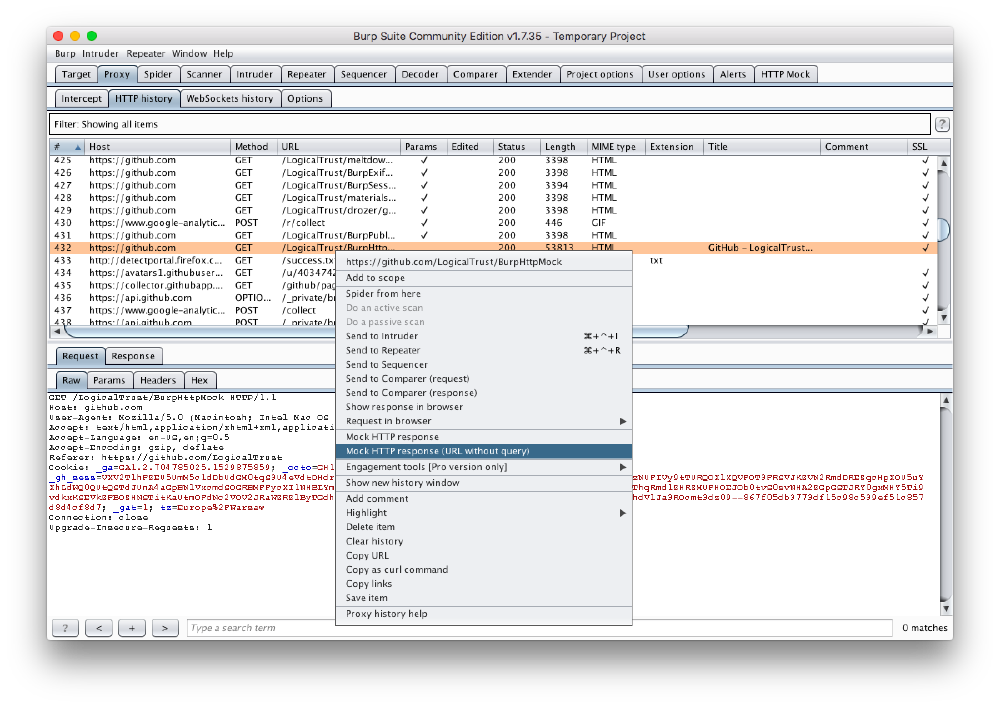Click the SSL checkmark on row 436
1000x707 pixels.
(x=925, y=298)
